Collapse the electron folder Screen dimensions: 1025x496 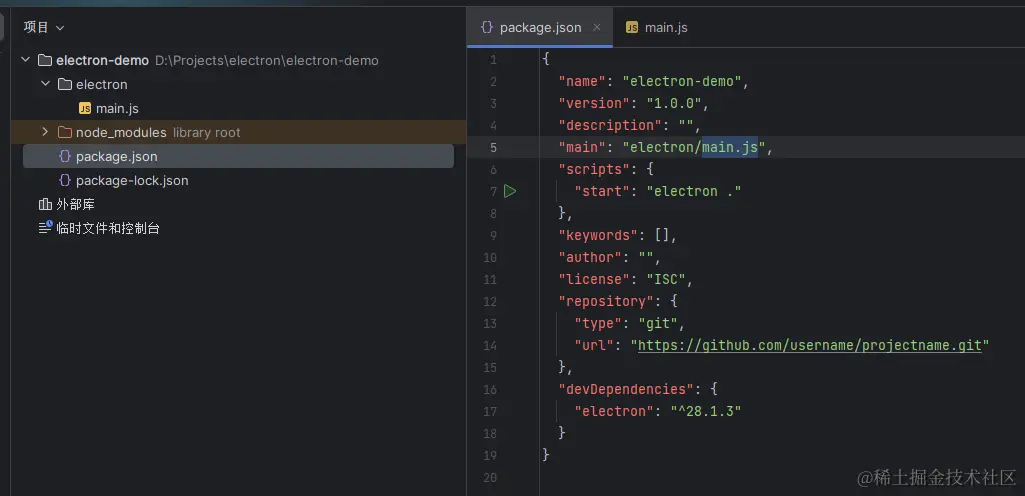click(45, 84)
